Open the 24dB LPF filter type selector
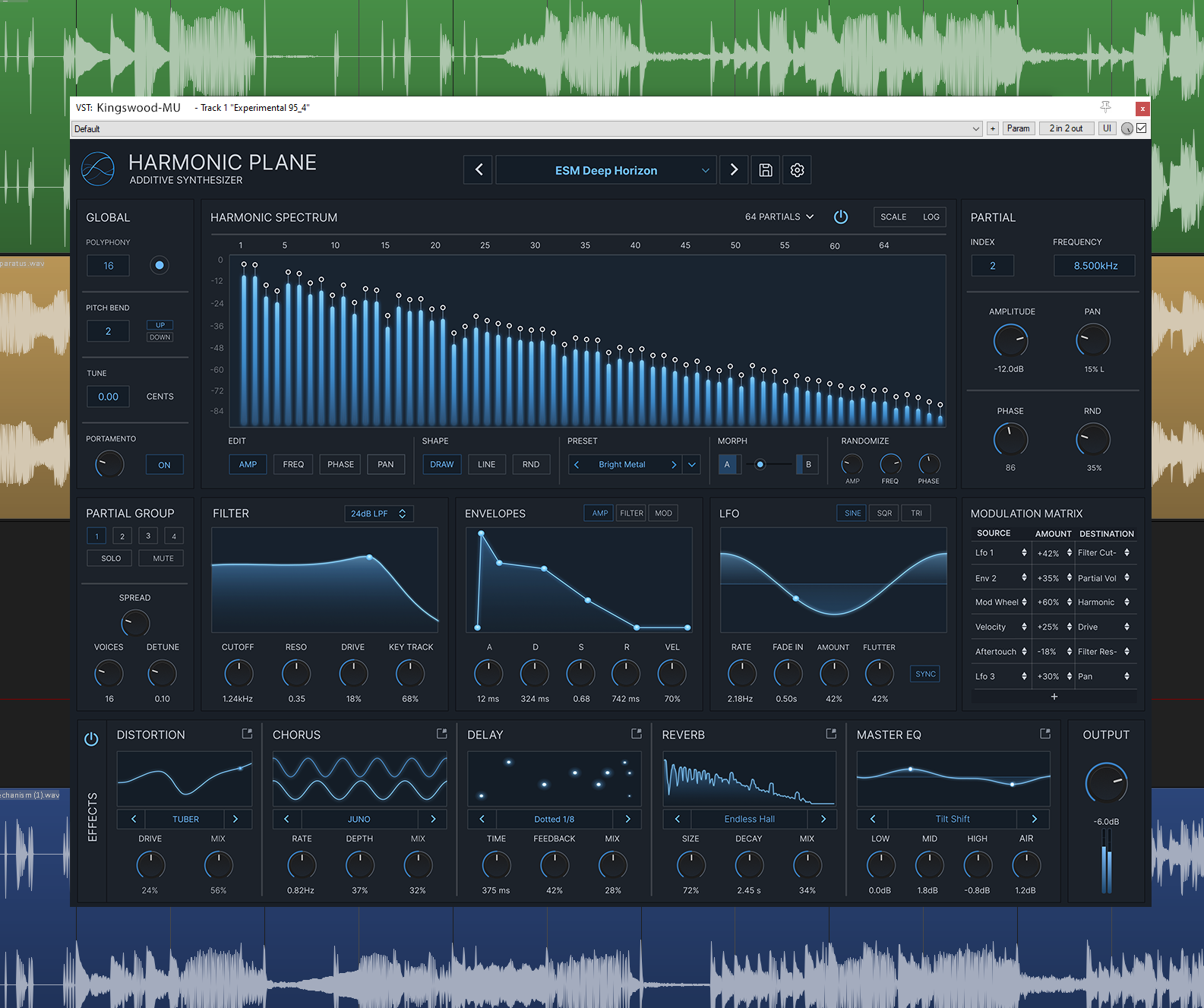This screenshot has width=1204, height=1008. point(378,513)
